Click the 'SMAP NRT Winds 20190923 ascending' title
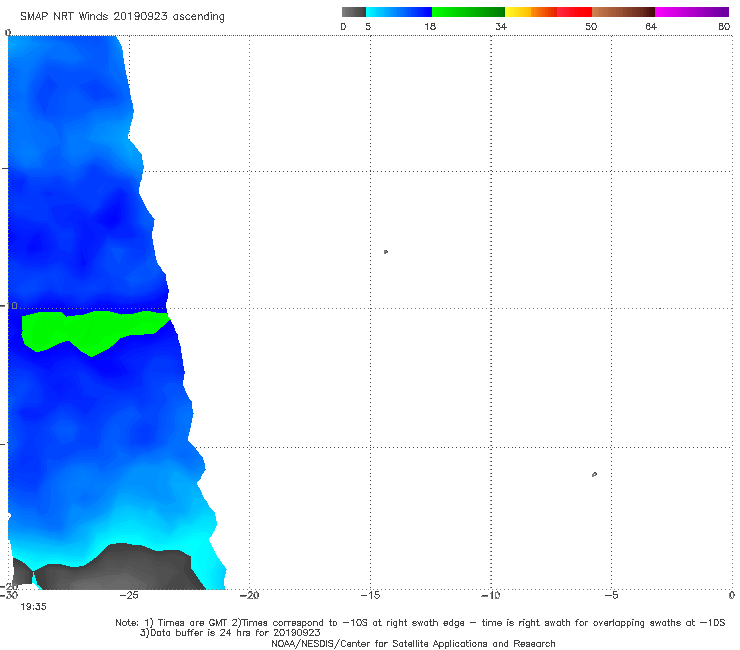 (122, 17)
